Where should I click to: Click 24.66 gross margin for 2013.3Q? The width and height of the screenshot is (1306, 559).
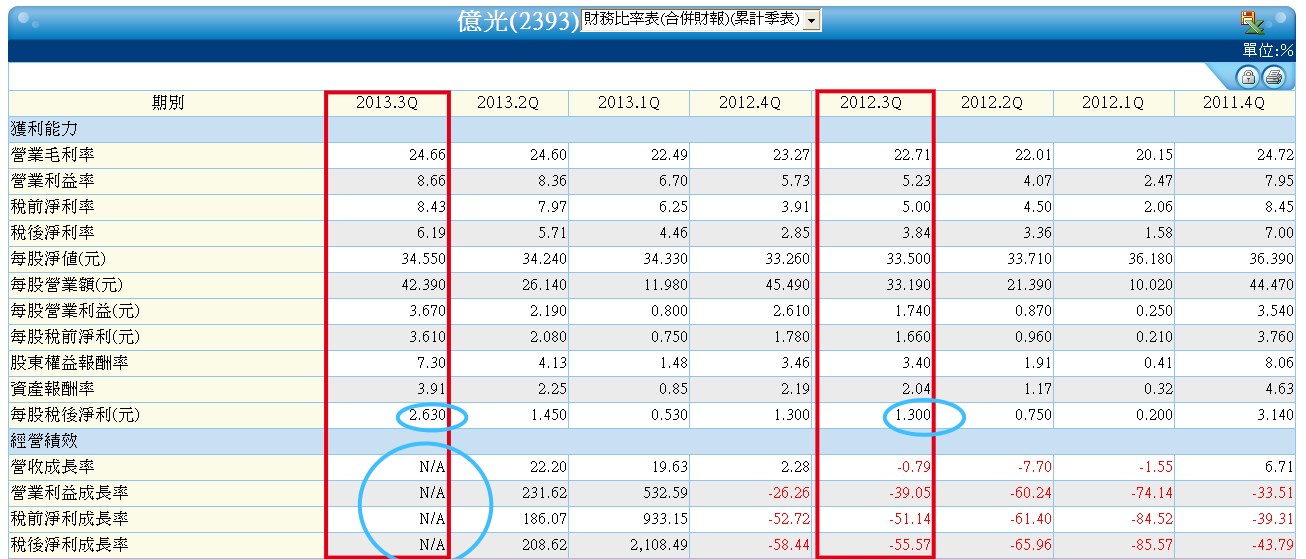(427, 155)
